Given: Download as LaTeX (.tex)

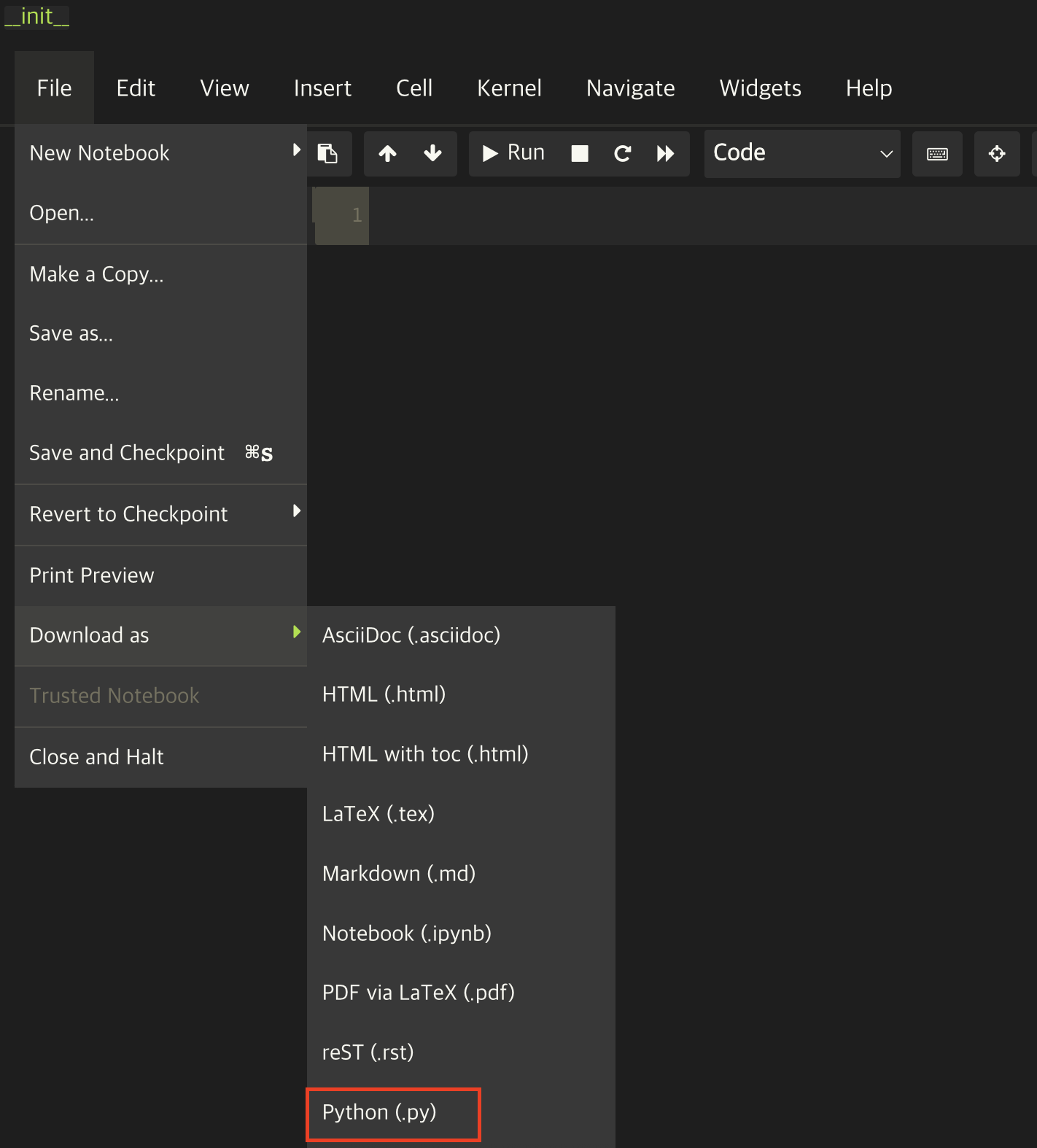Looking at the screenshot, I should tap(461, 814).
